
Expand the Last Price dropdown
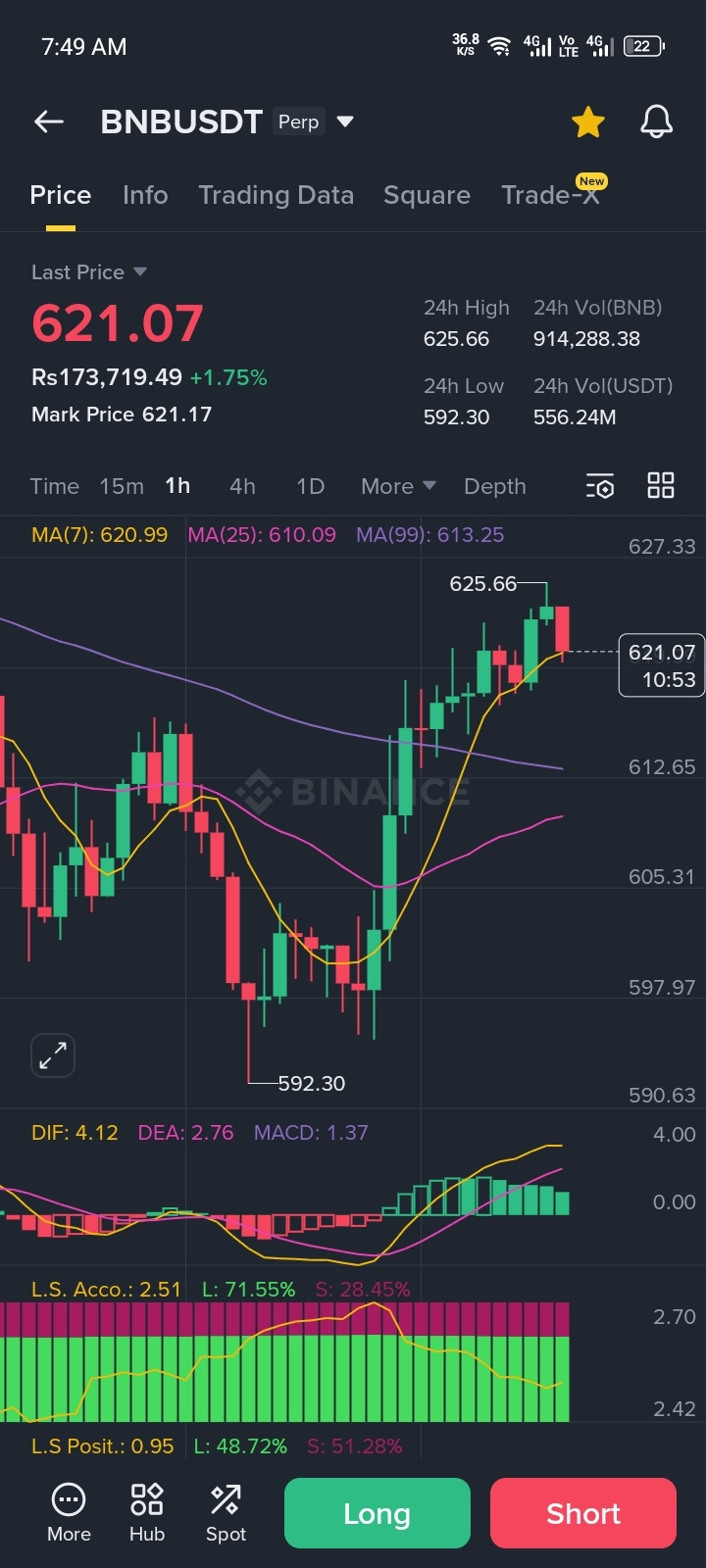89,272
